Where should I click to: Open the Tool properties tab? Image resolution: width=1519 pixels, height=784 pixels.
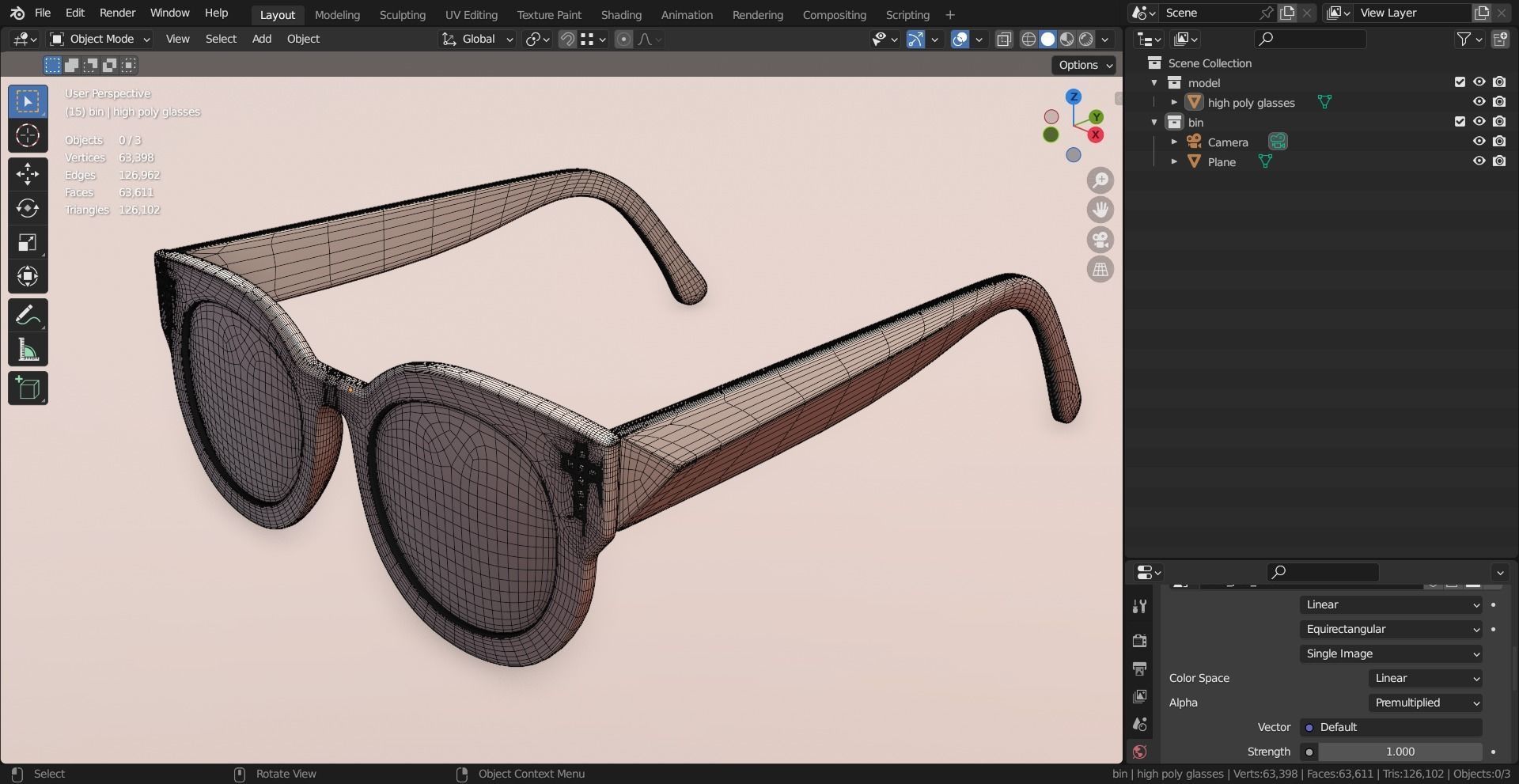point(1139,606)
